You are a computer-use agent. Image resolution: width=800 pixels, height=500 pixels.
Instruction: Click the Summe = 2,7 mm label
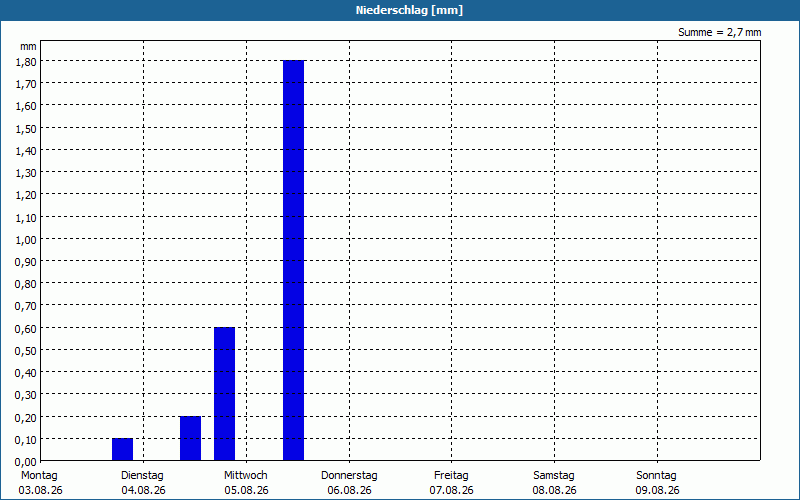click(719, 32)
